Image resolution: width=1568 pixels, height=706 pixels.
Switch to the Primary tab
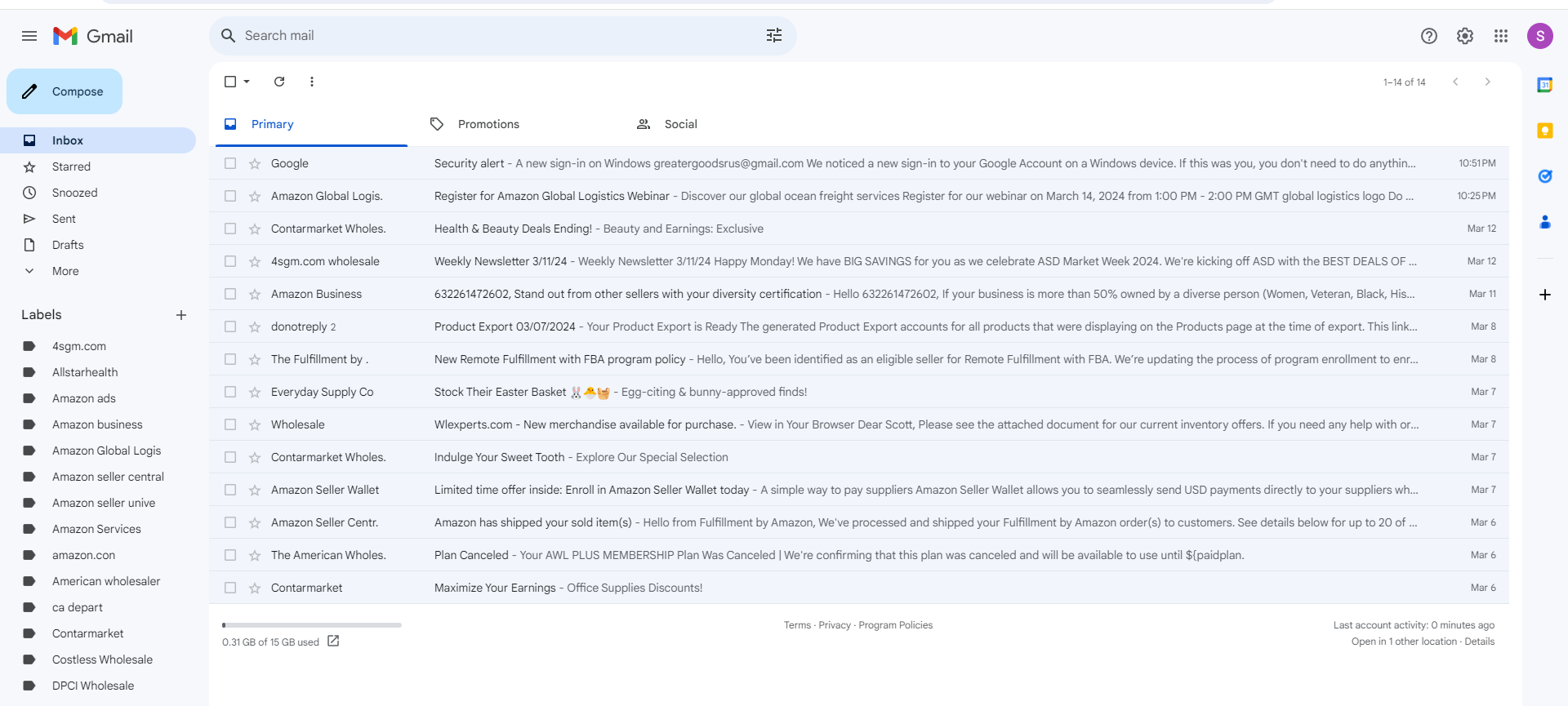tap(312, 124)
